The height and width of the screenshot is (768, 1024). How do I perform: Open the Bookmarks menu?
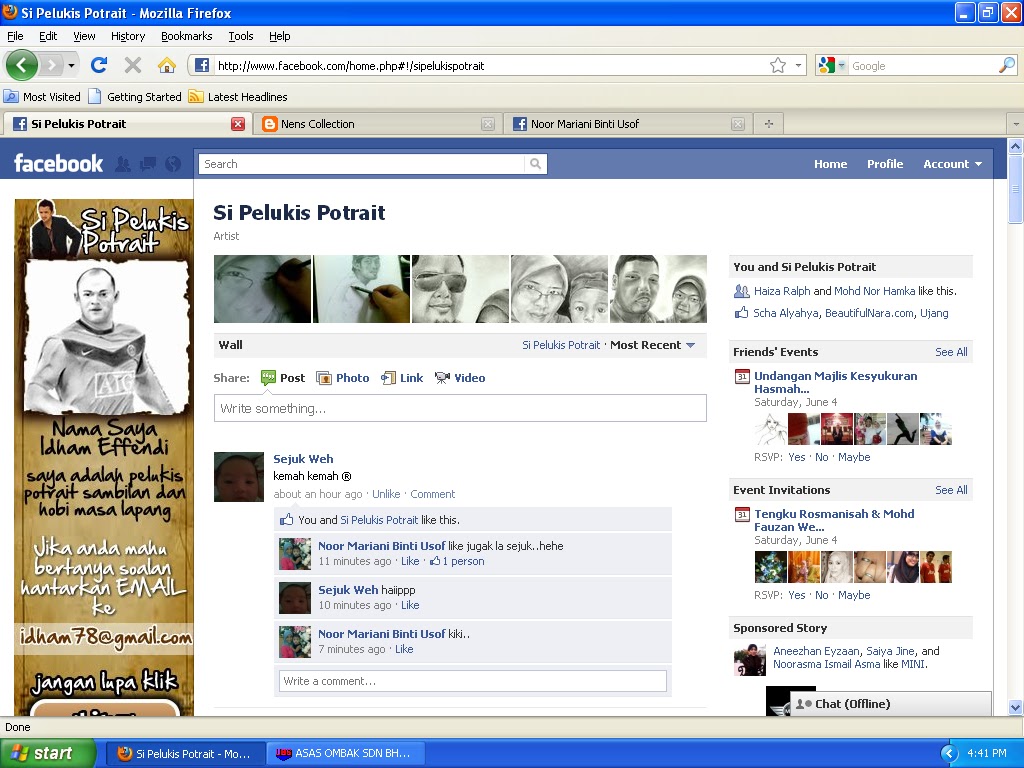[x=187, y=36]
